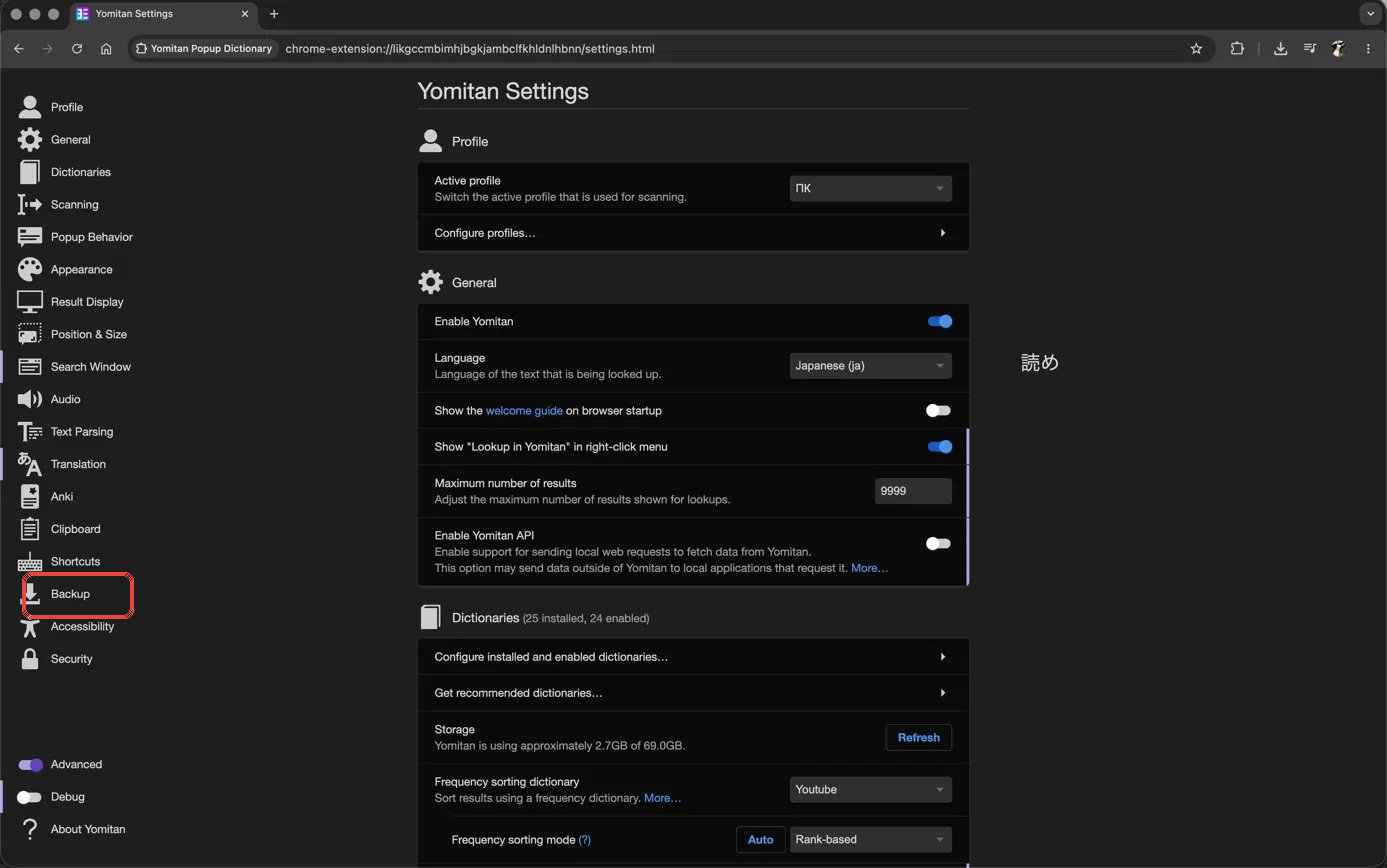Go back with browser back arrow
The width and height of the screenshot is (1387, 868).
pyautogui.click(x=19, y=48)
